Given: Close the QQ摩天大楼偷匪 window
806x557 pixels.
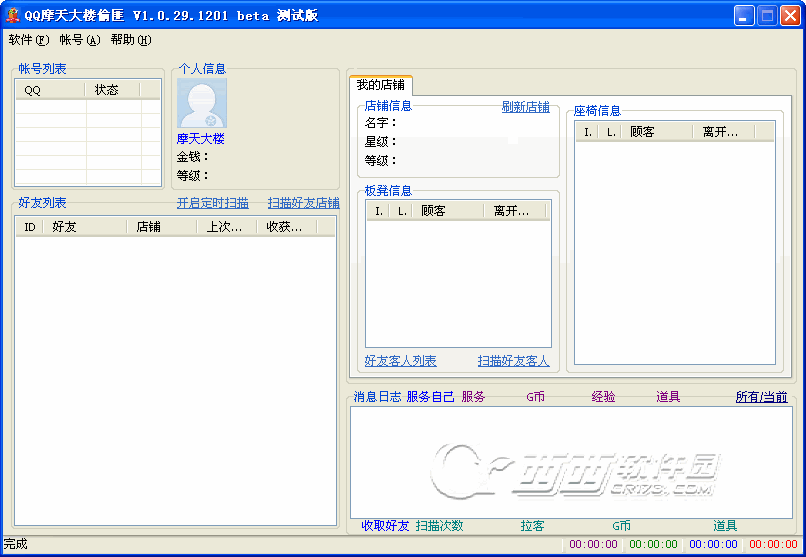Looking at the screenshot, I should 790,15.
